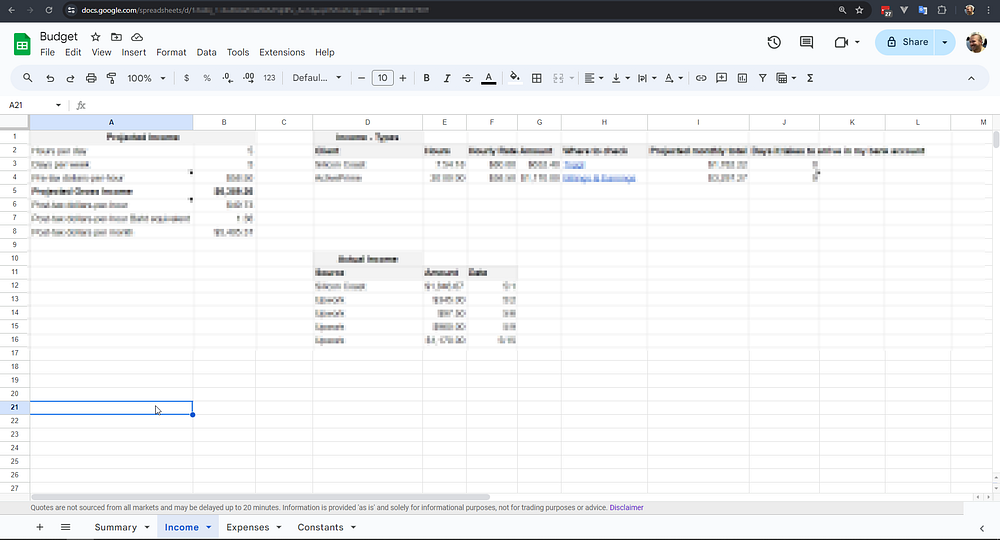1000x540 pixels.
Task: Start a Meet call camera icon
Action: point(841,42)
